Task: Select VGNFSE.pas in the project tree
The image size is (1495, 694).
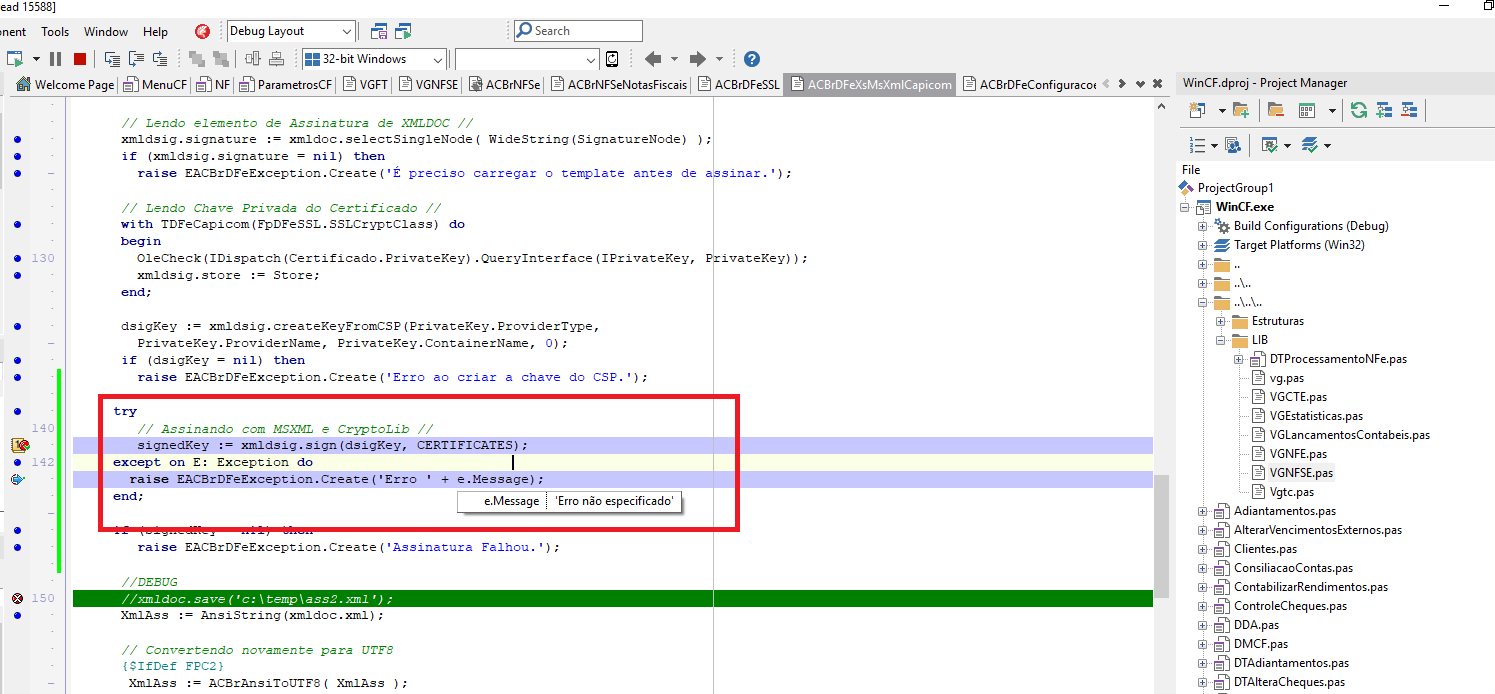Action: click(x=1299, y=473)
